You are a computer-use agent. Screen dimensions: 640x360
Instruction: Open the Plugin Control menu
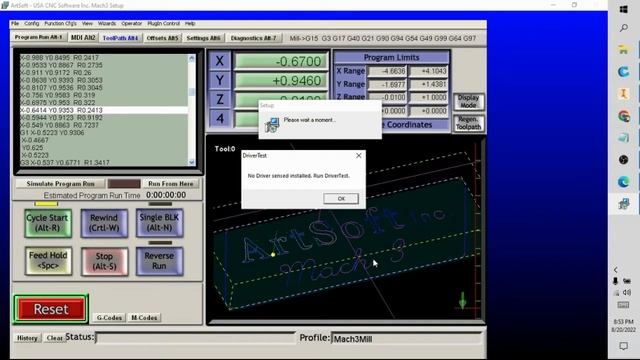coord(164,24)
